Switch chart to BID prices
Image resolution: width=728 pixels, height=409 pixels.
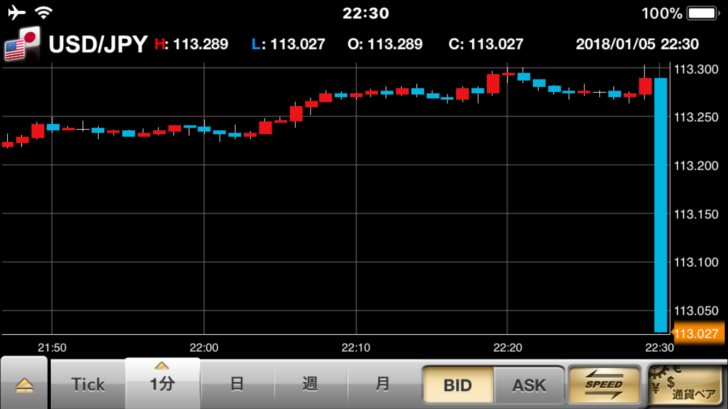tap(456, 384)
